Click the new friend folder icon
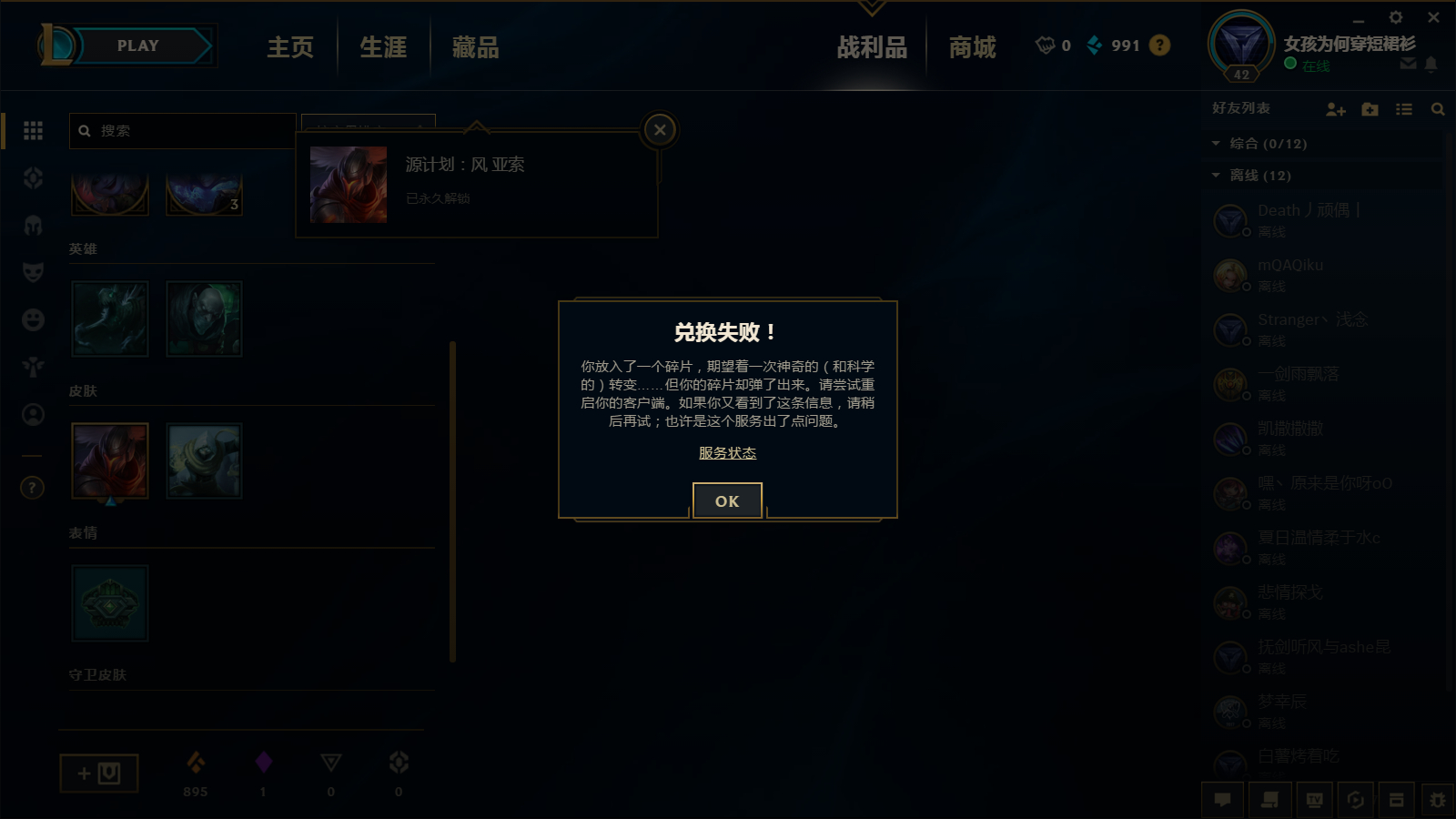 coord(1370,109)
